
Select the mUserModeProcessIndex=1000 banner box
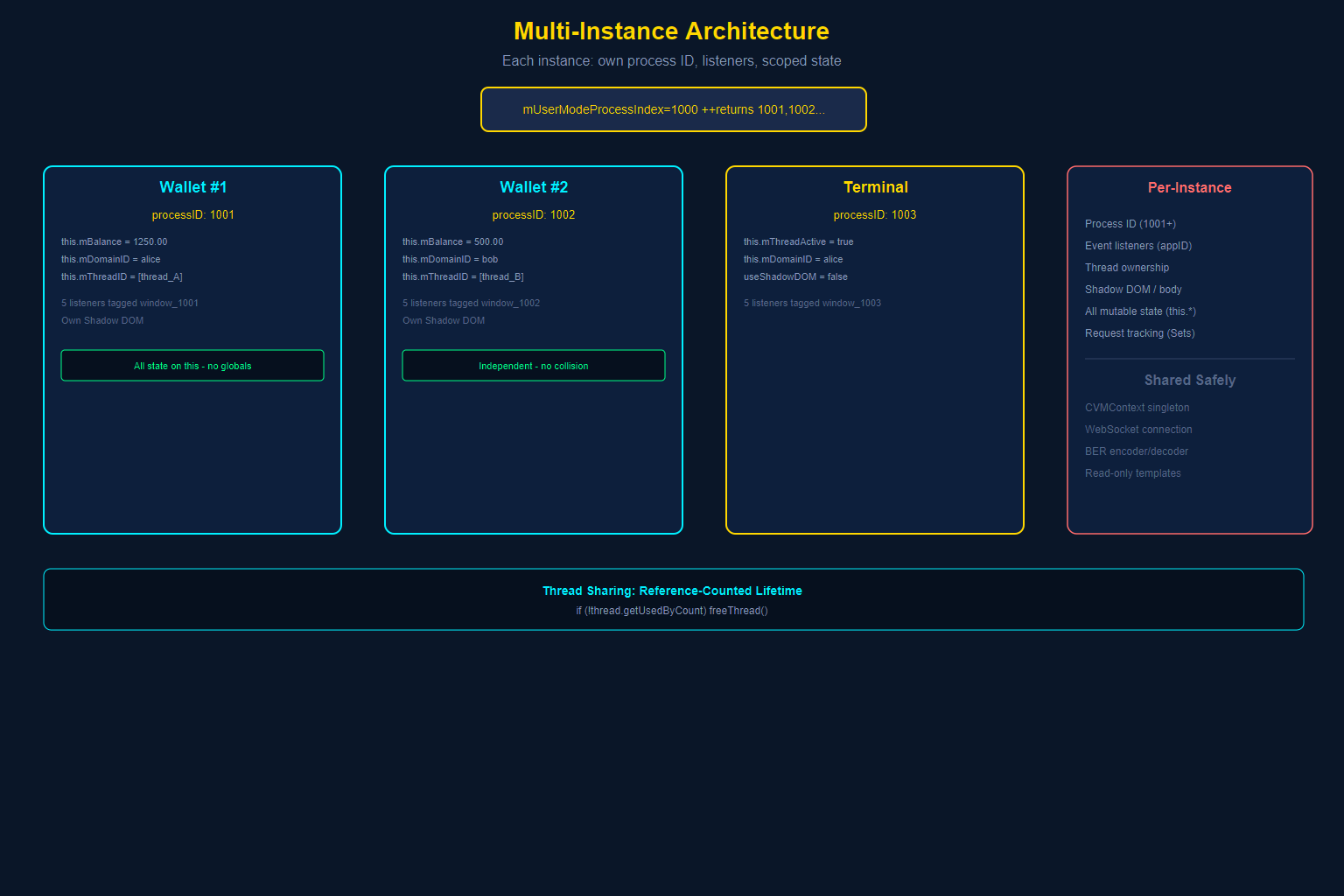(x=673, y=109)
